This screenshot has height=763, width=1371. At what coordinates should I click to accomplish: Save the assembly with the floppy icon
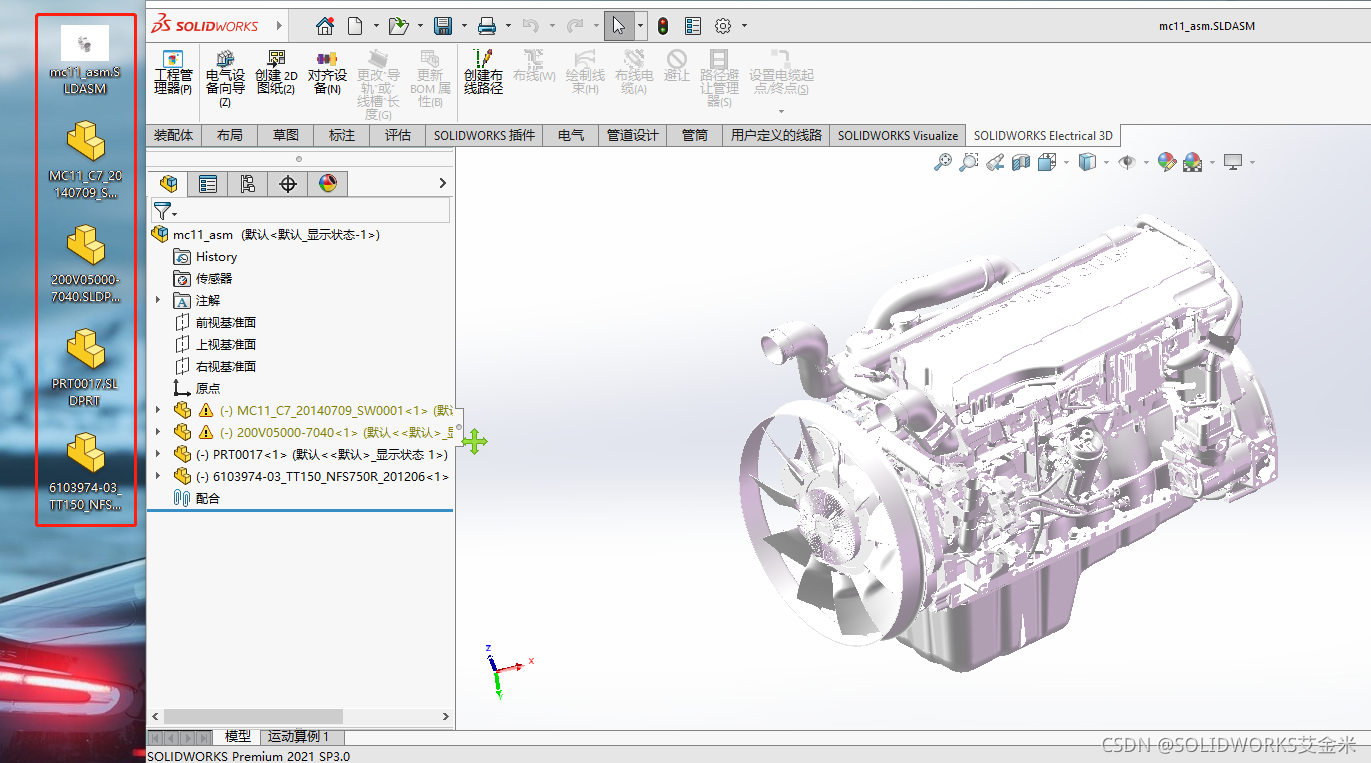442,26
